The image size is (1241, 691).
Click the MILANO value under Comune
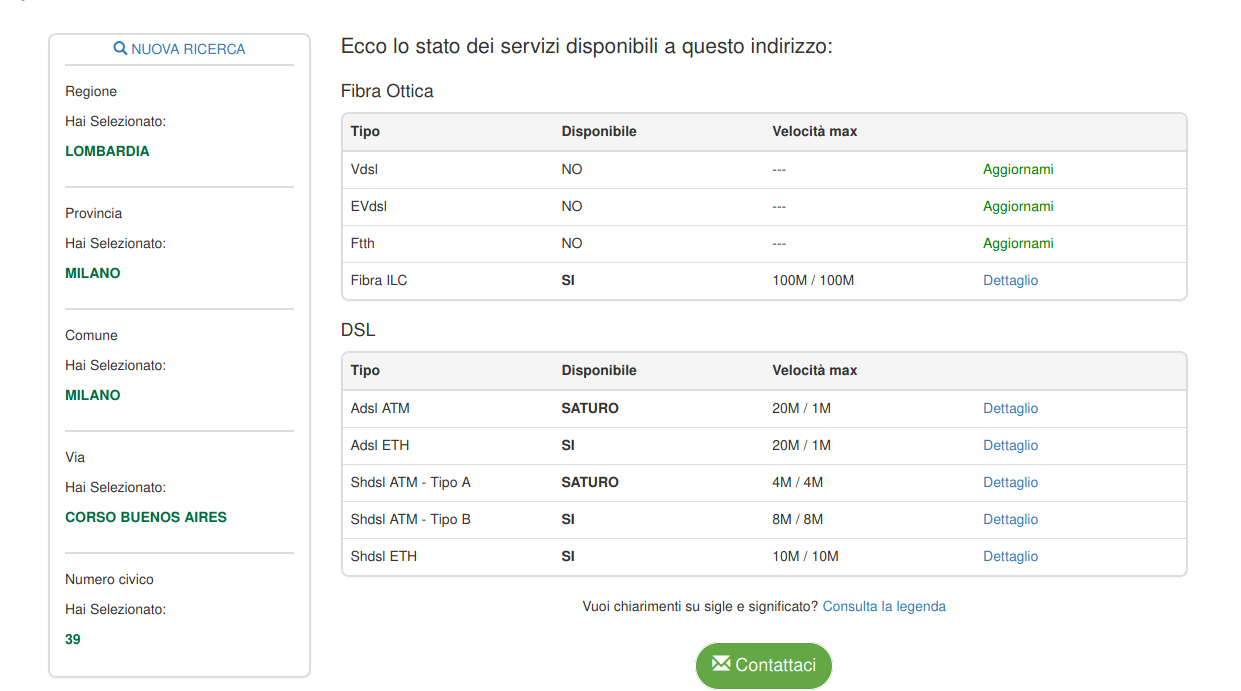pyautogui.click(x=93, y=396)
